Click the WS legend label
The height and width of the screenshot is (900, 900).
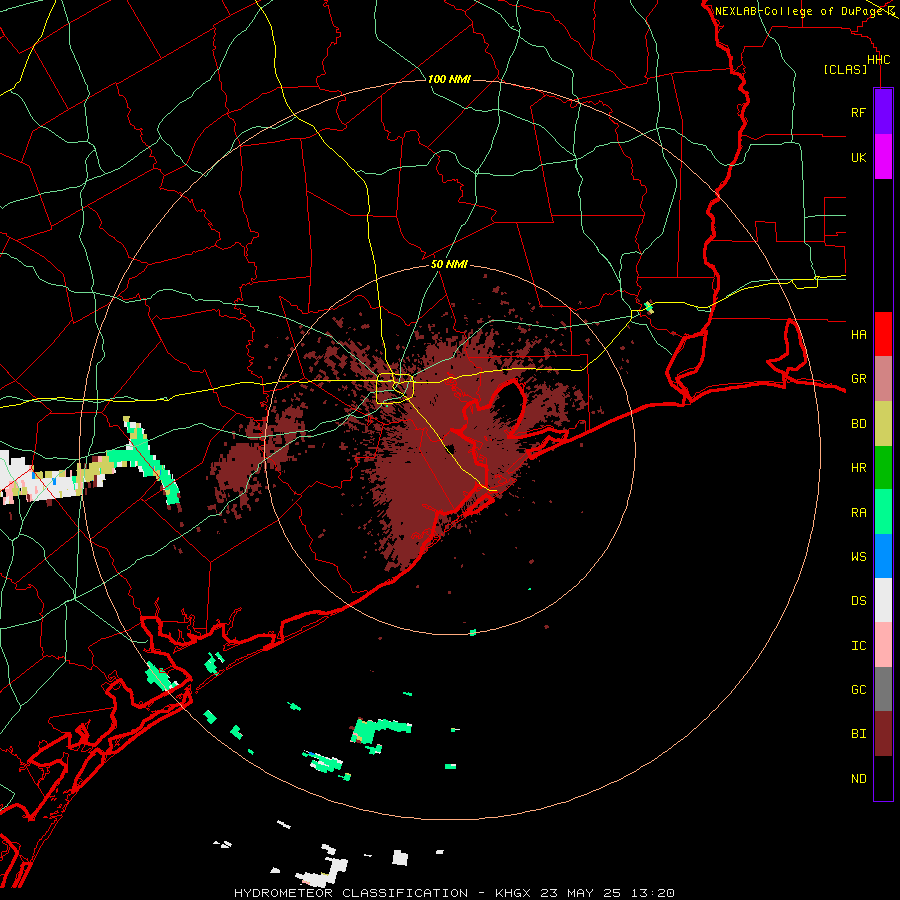pos(858,557)
